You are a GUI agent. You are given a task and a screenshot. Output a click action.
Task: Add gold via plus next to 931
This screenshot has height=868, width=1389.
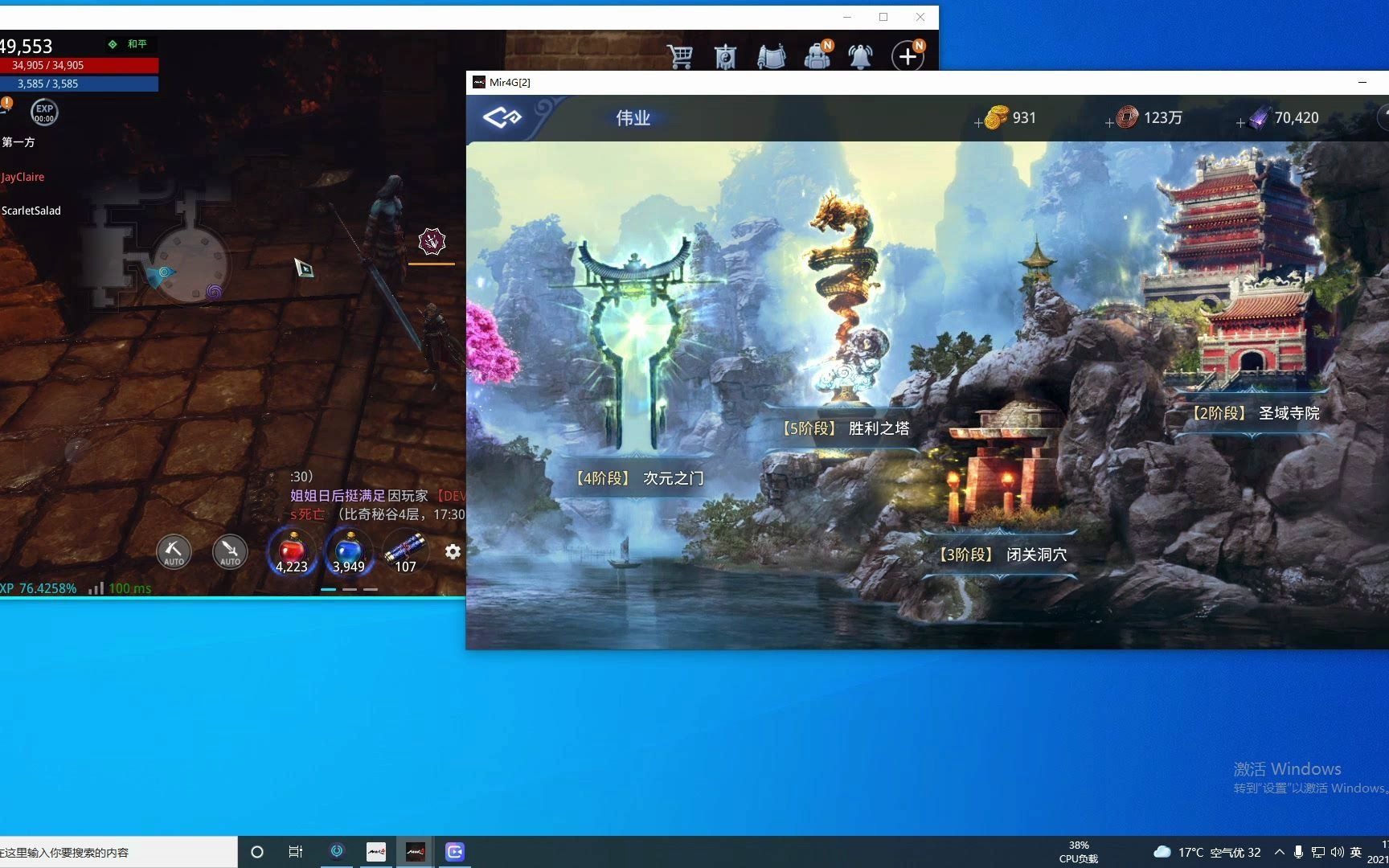tap(978, 123)
